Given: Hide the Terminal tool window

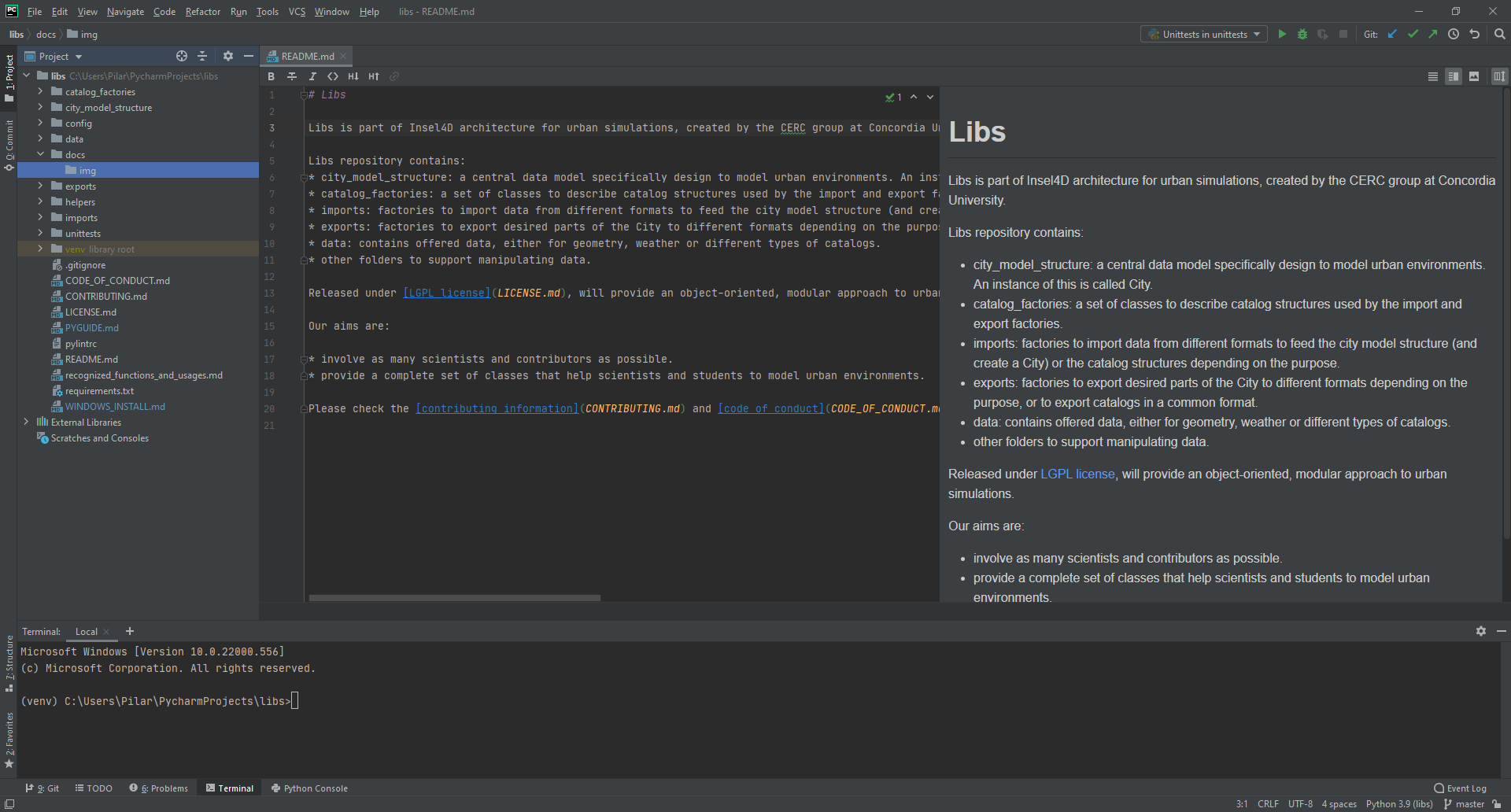Looking at the screenshot, I should point(1502,631).
